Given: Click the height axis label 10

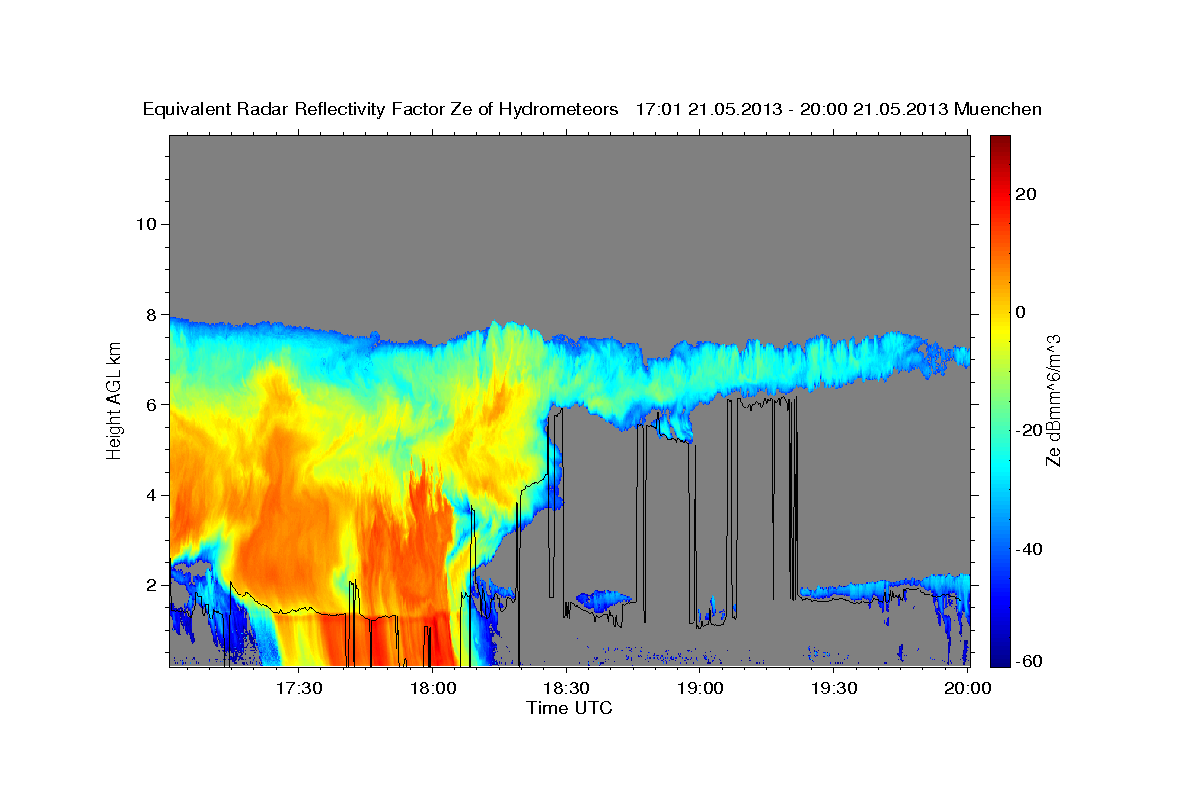Looking at the screenshot, I should click(145, 224).
